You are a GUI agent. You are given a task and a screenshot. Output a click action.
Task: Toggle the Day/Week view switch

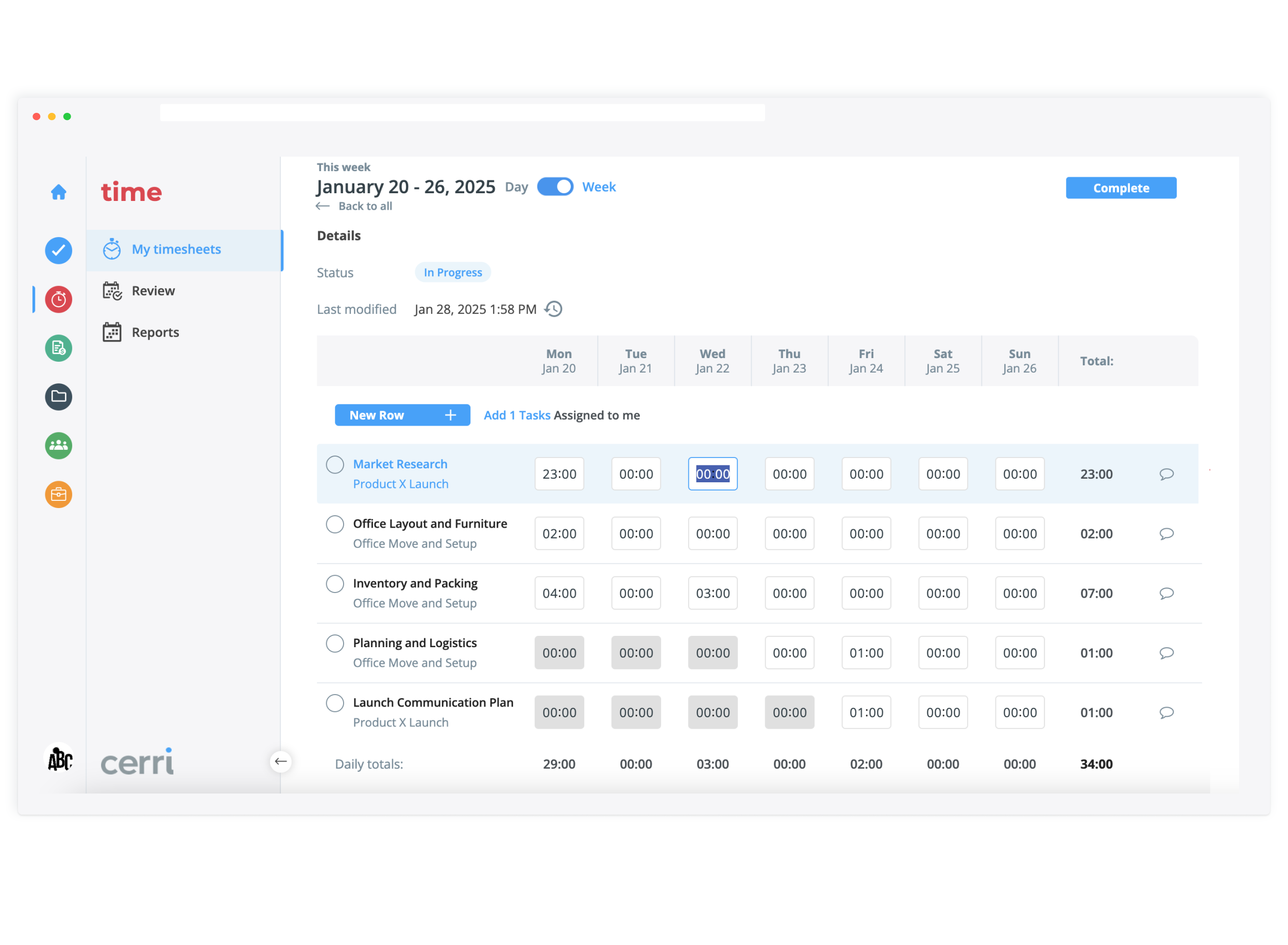click(x=555, y=187)
